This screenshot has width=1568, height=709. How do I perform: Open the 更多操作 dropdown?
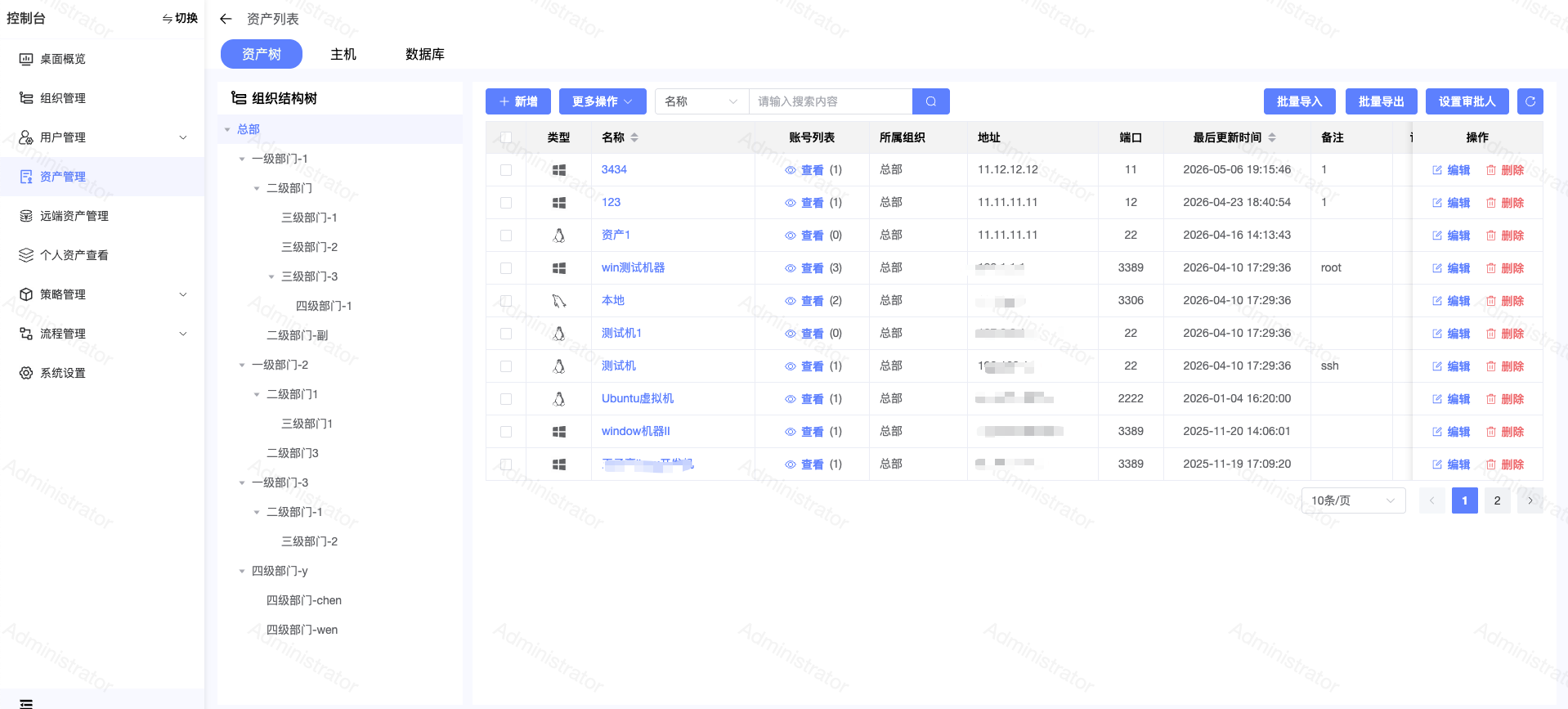click(x=603, y=101)
